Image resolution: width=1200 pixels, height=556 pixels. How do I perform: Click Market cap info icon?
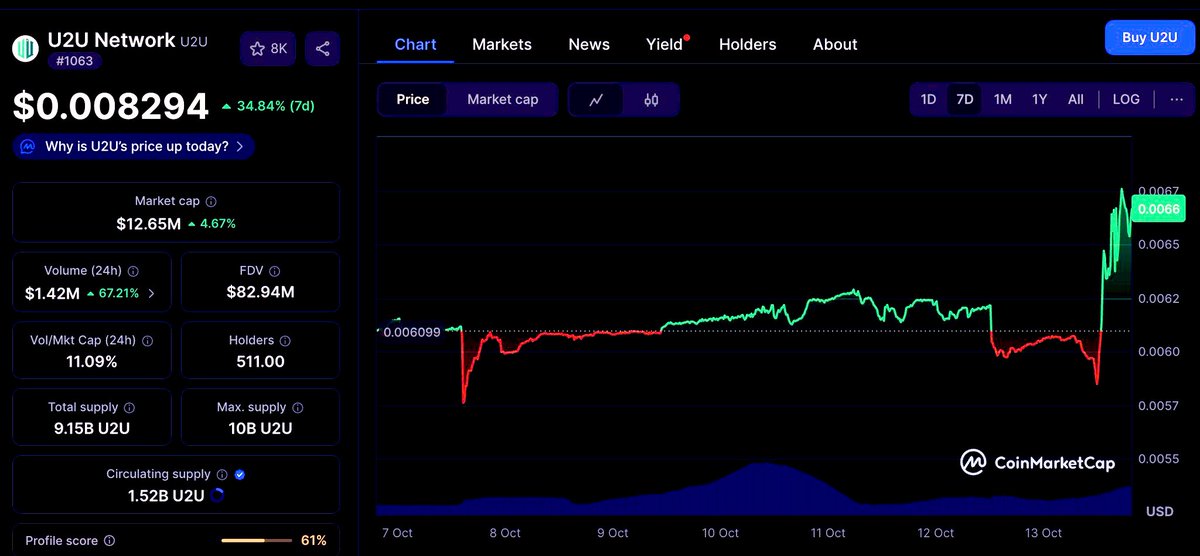[x=211, y=202]
